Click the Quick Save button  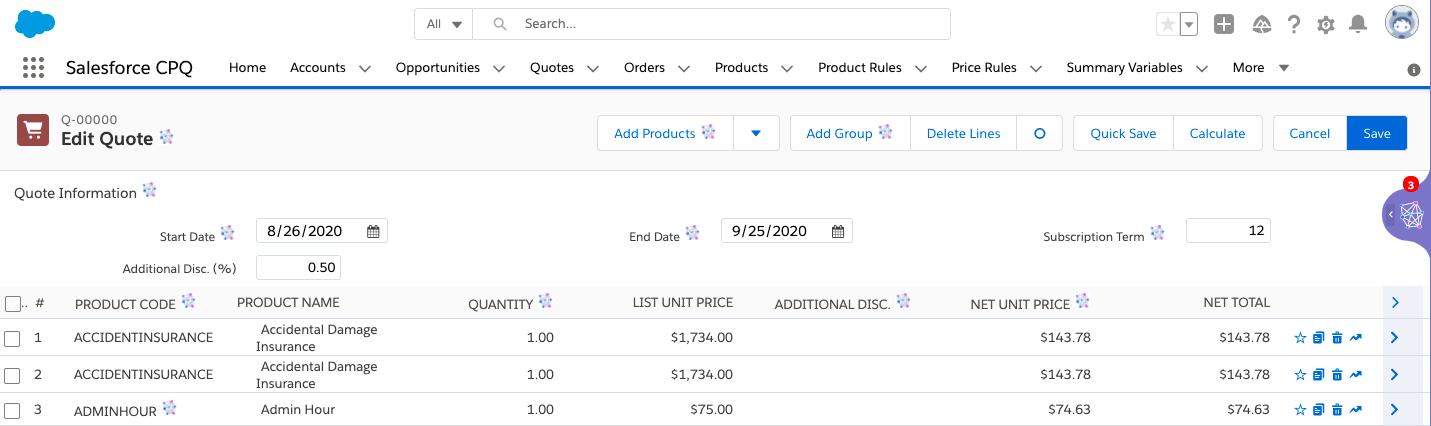(1123, 133)
